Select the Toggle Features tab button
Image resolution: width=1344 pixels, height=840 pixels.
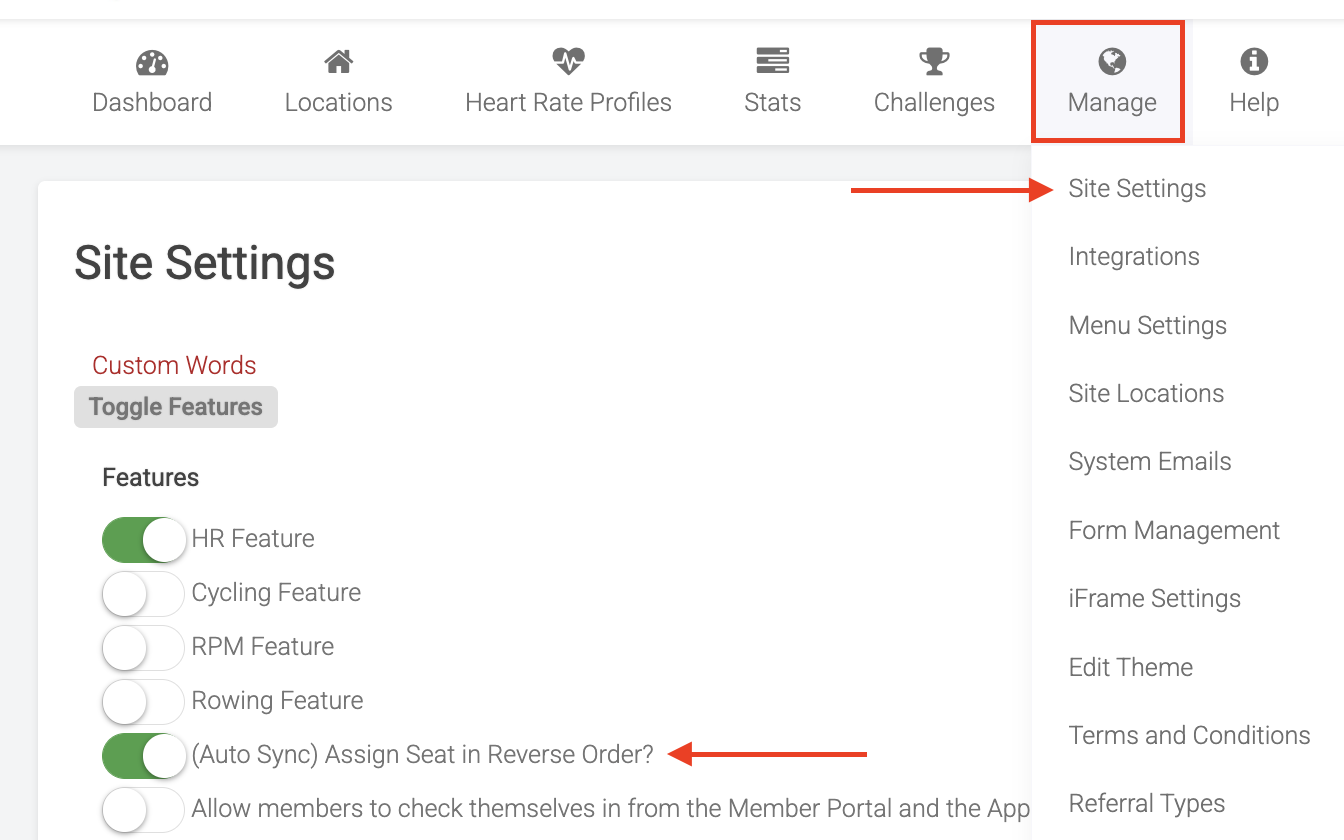[x=176, y=407]
